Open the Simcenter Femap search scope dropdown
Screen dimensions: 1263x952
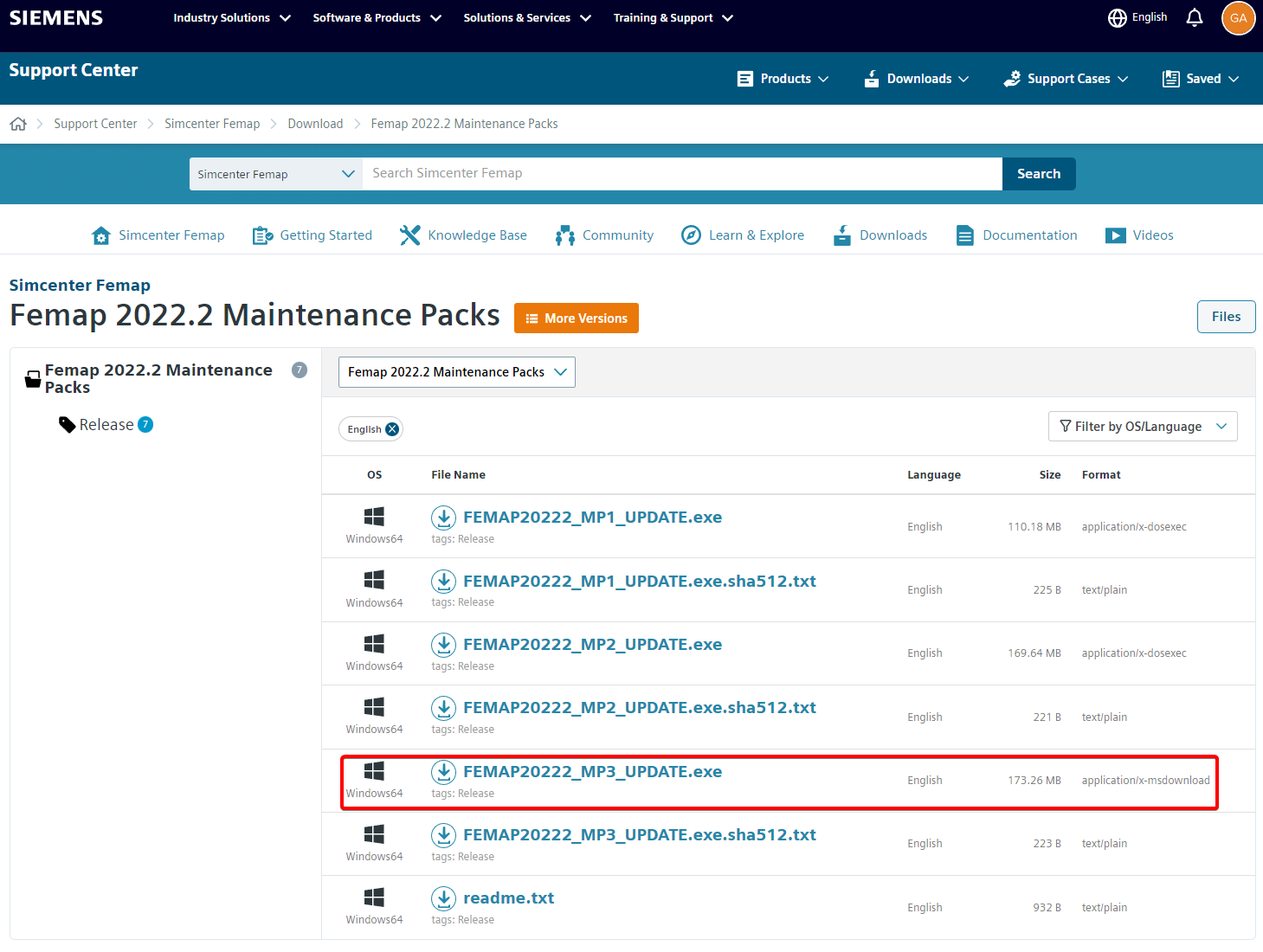pyautogui.click(x=276, y=174)
